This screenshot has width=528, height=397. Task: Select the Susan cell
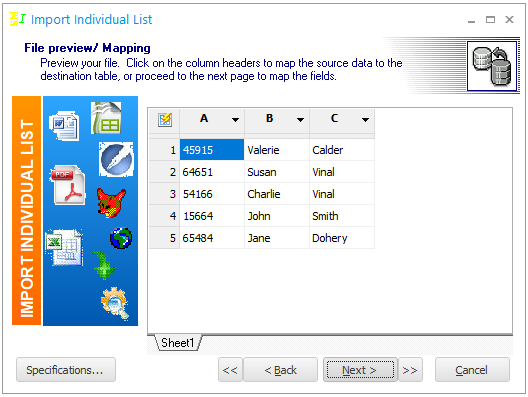277,172
